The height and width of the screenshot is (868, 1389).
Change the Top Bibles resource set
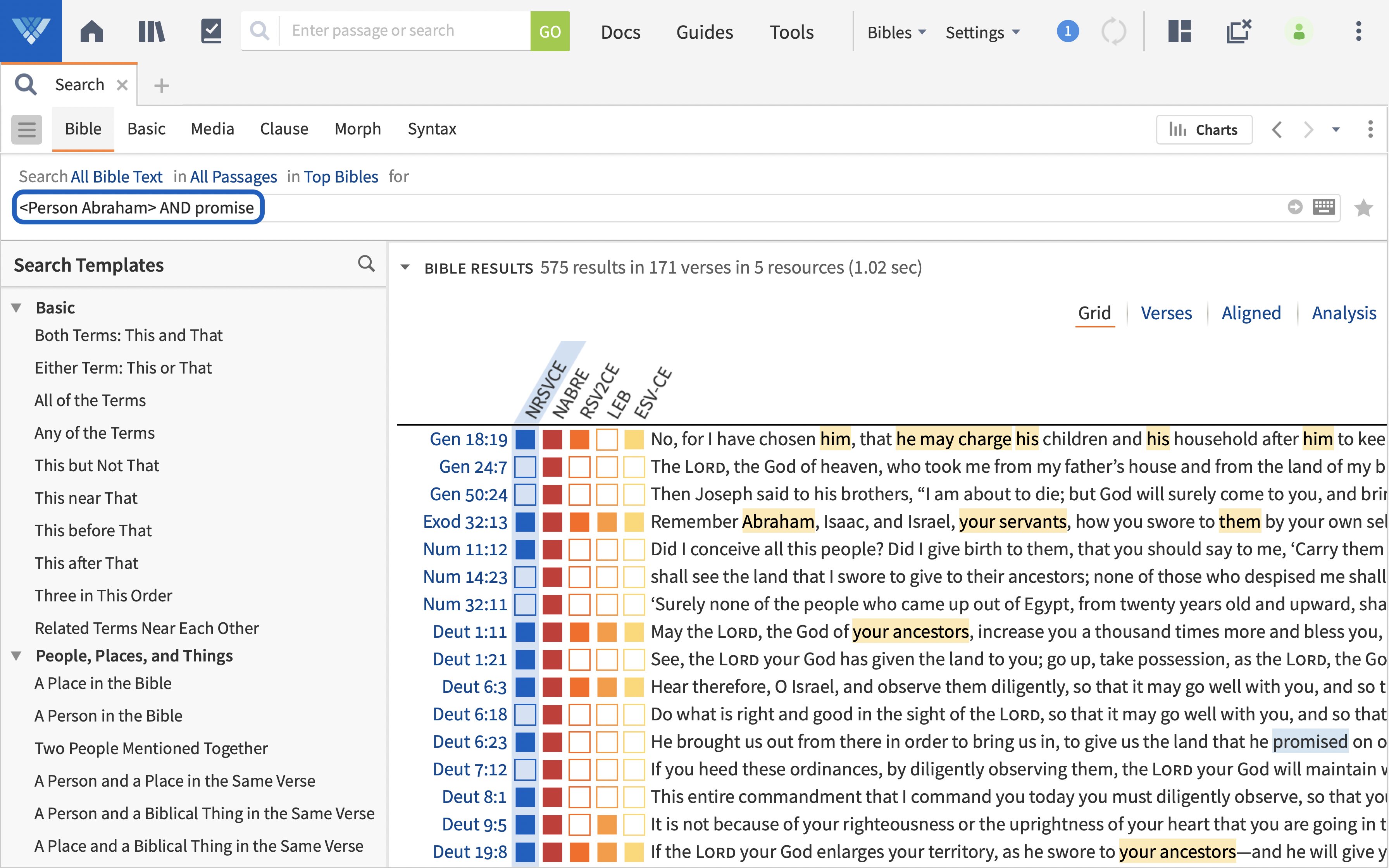[341, 177]
